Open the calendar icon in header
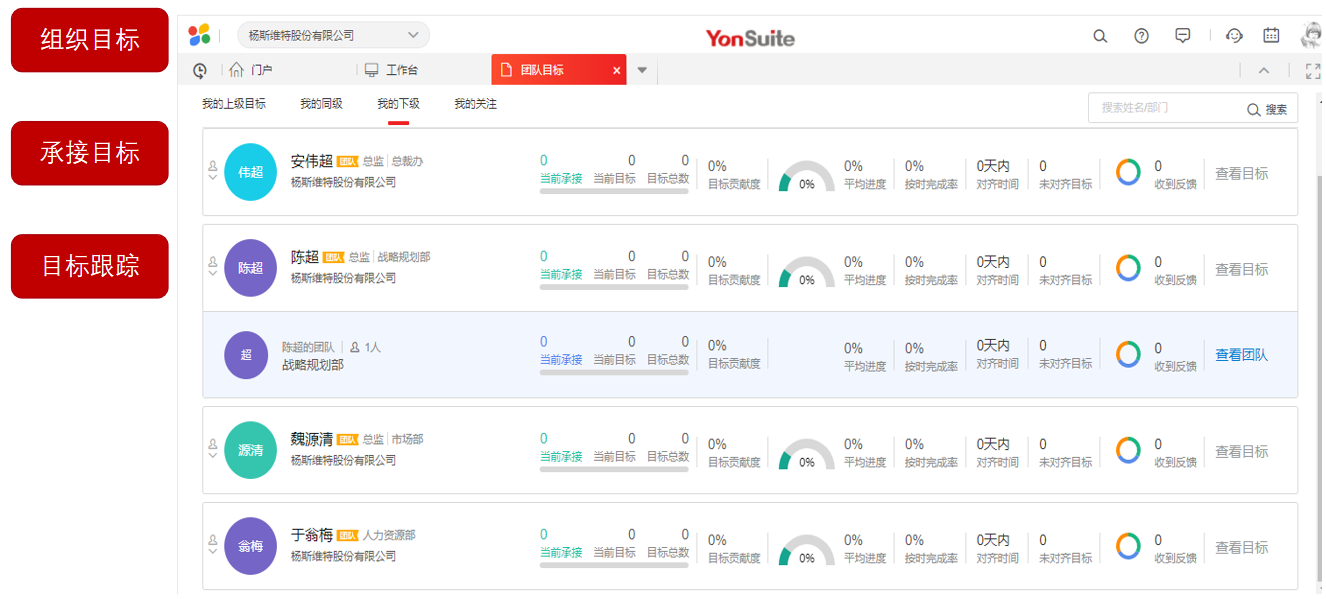The width and height of the screenshot is (1326, 599). [1271, 36]
